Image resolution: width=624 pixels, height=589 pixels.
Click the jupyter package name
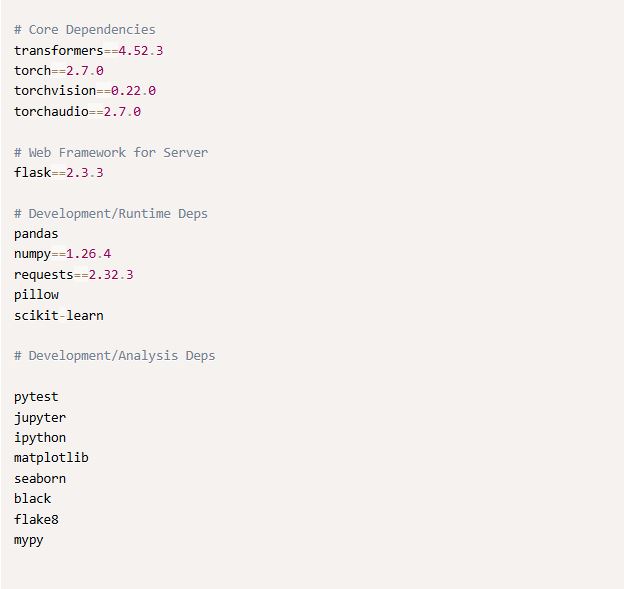point(40,417)
